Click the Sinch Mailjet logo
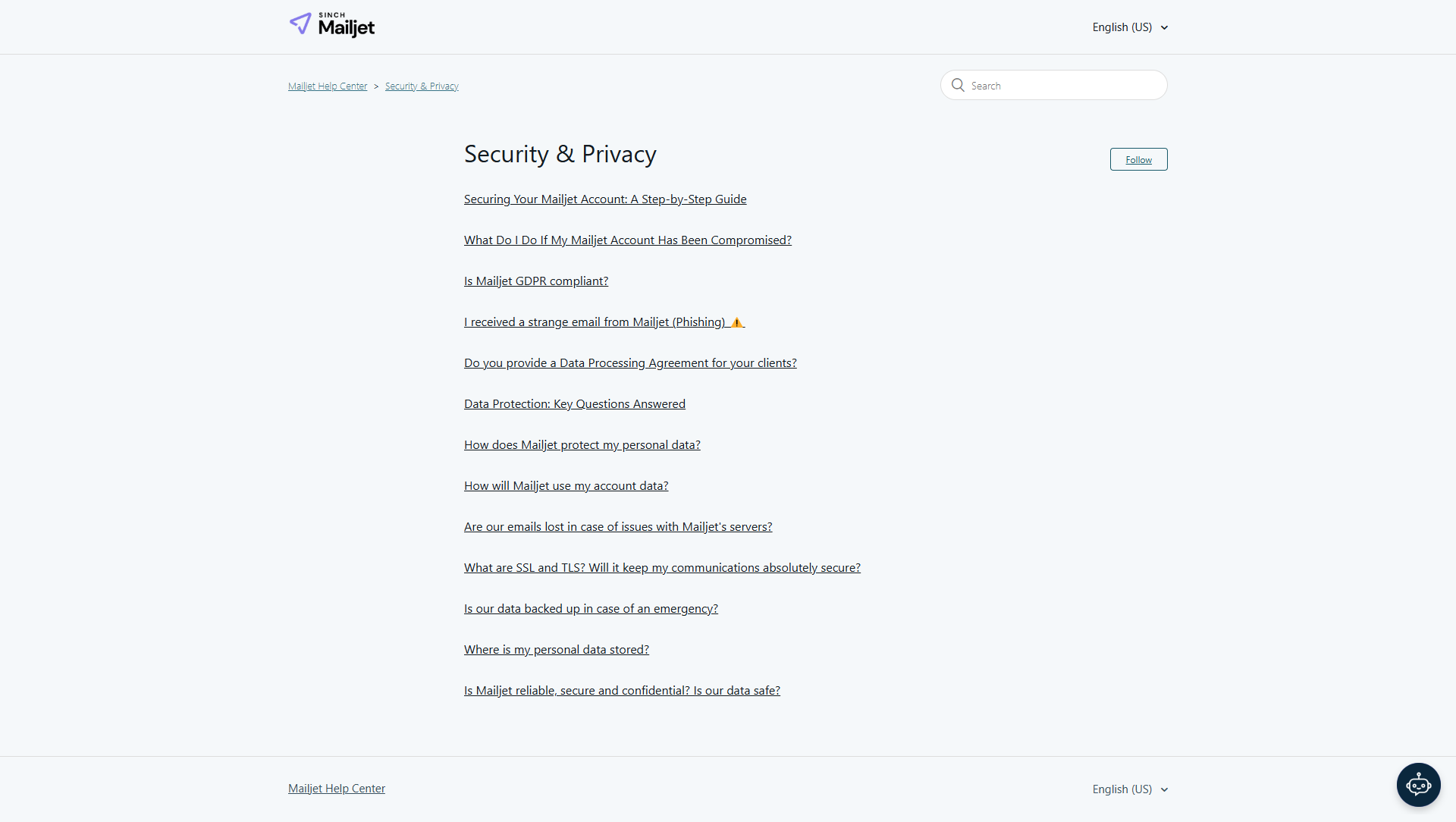This screenshot has height=822, width=1456. (332, 26)
